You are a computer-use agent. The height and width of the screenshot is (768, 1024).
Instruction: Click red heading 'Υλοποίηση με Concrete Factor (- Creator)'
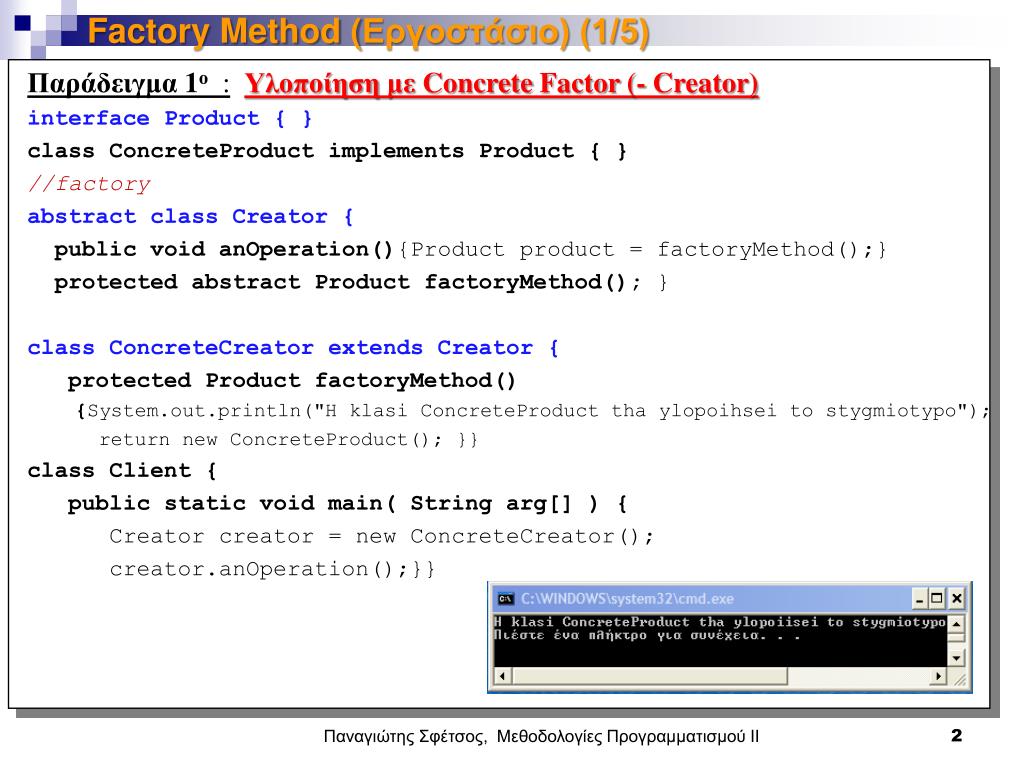tap(502, 84)
